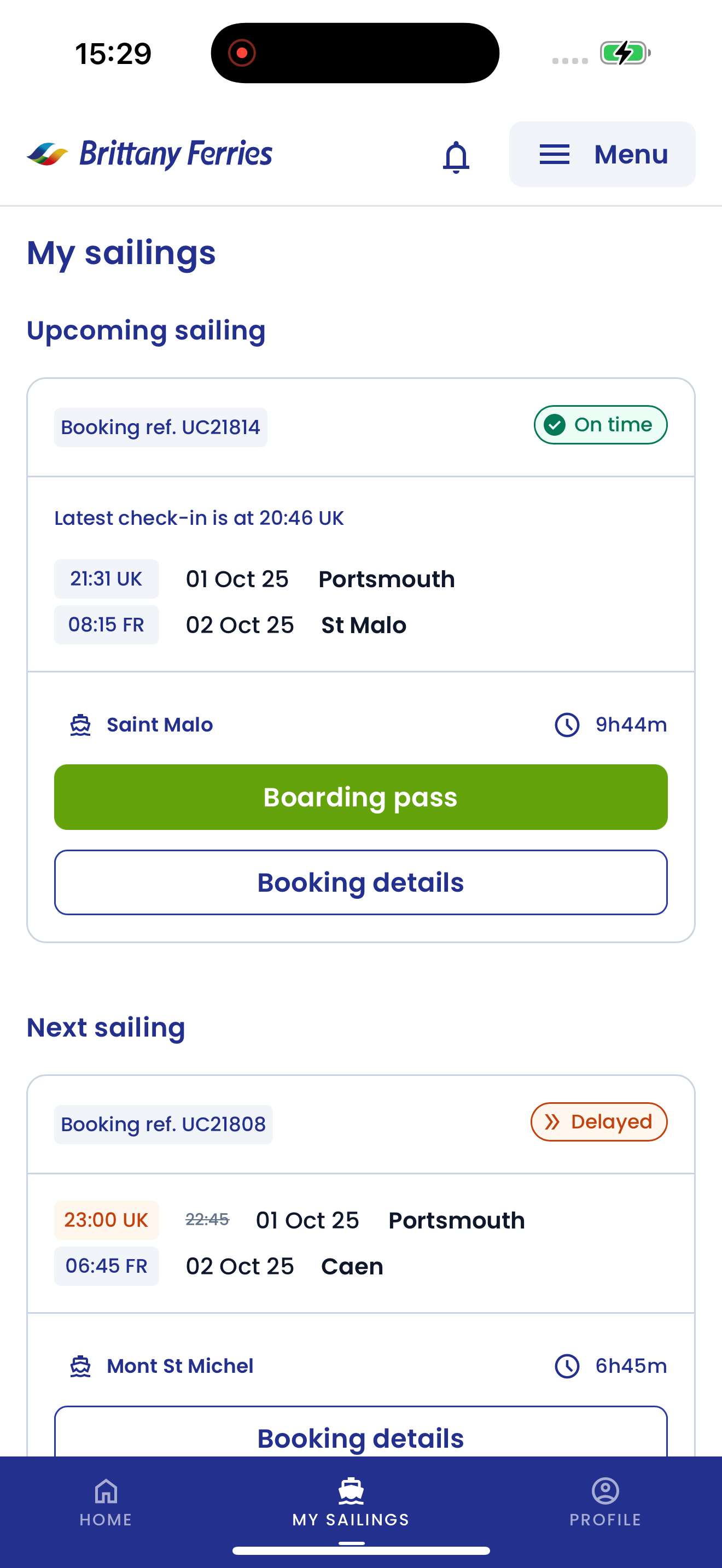View Booking details for the Caen sailing
722x1568 pixels.
coord(361,1437)
